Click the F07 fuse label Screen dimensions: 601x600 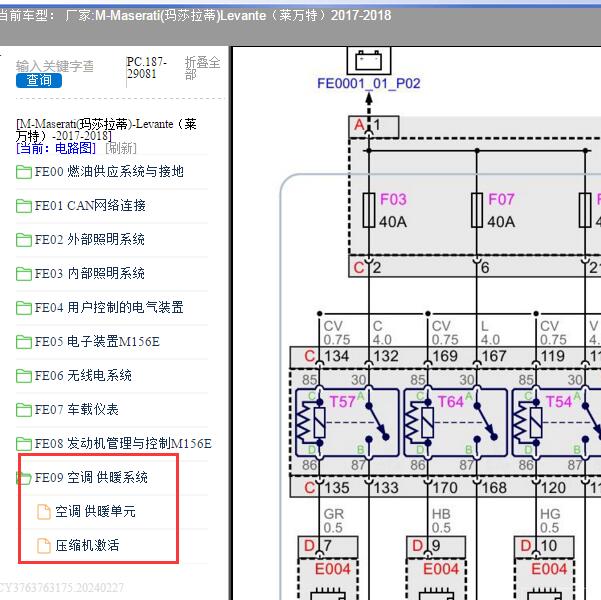click(x=501, y=200)
